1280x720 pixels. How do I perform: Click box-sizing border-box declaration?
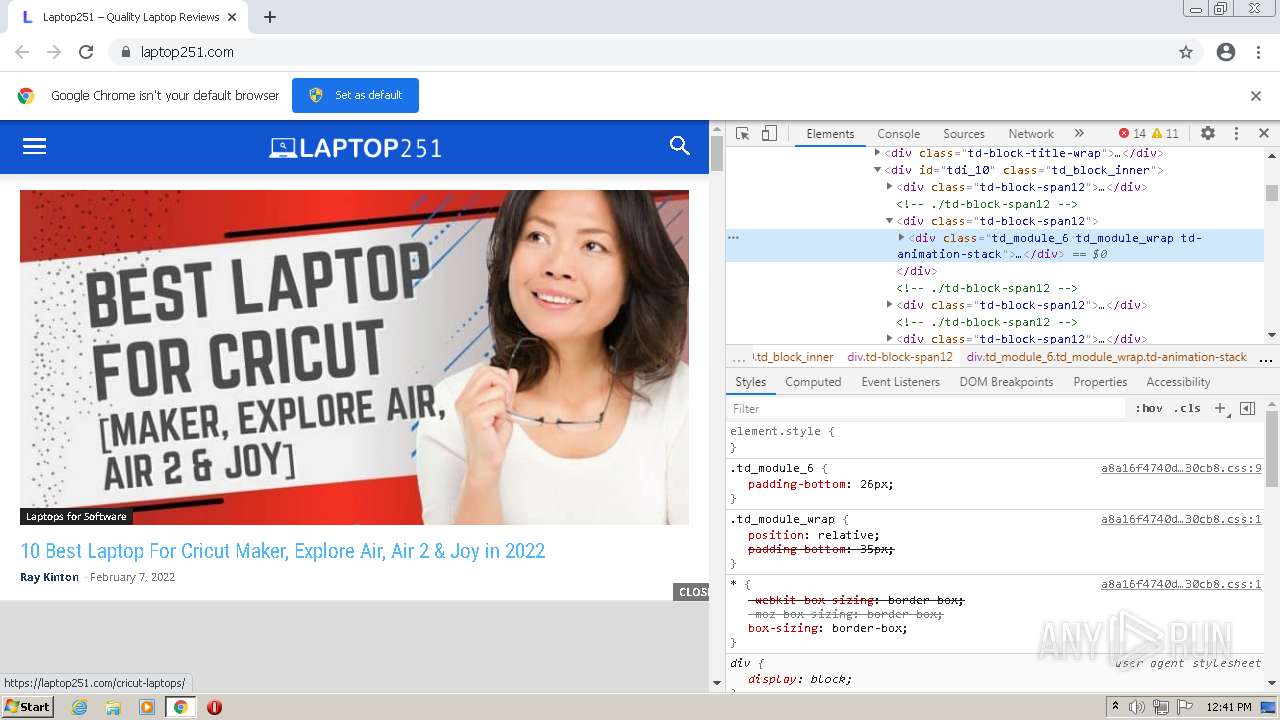(x=828, y=628)
